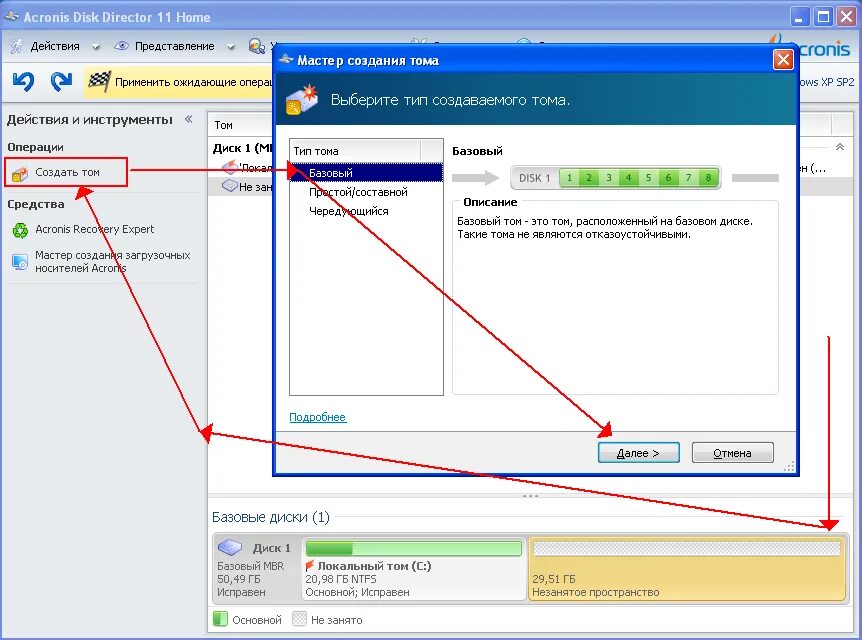The height and width of the screenshot is (640, 862).
Task: Click the Представление eye icon
Action: (121, 46)
